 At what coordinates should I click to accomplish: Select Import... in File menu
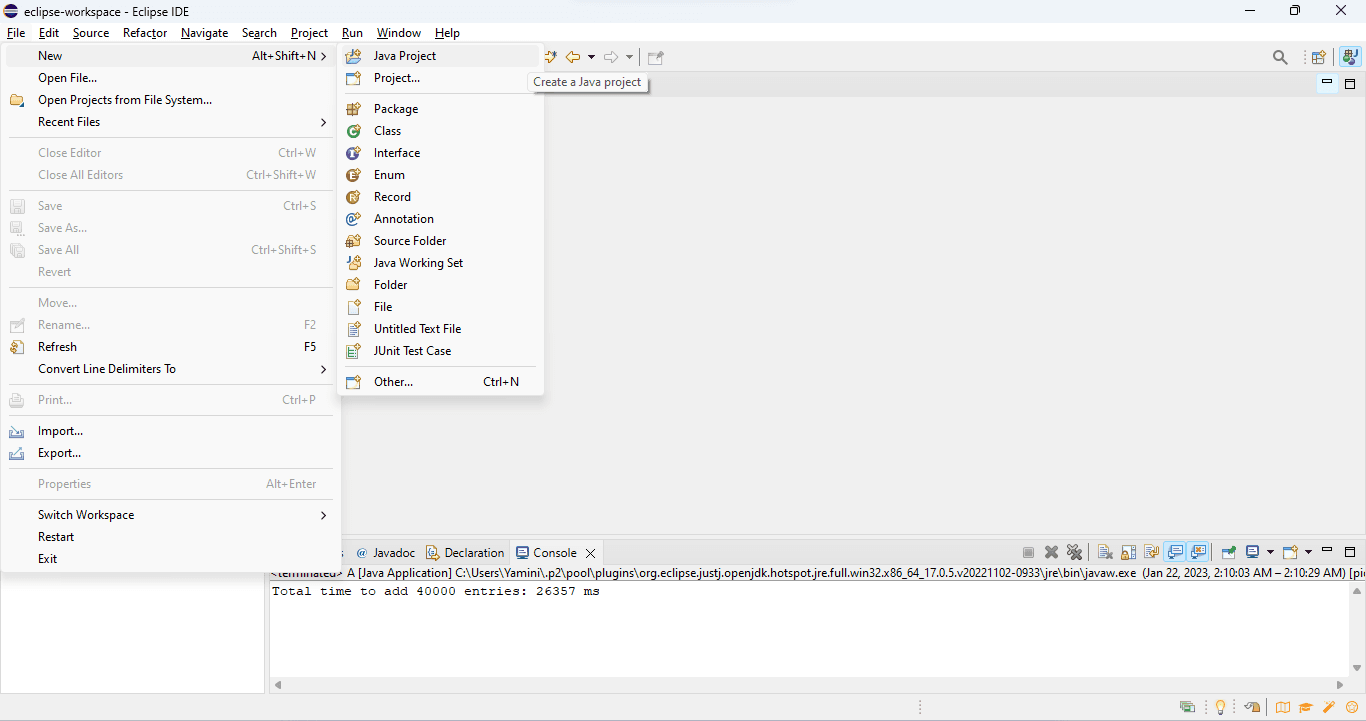click(x=170, y=431)
